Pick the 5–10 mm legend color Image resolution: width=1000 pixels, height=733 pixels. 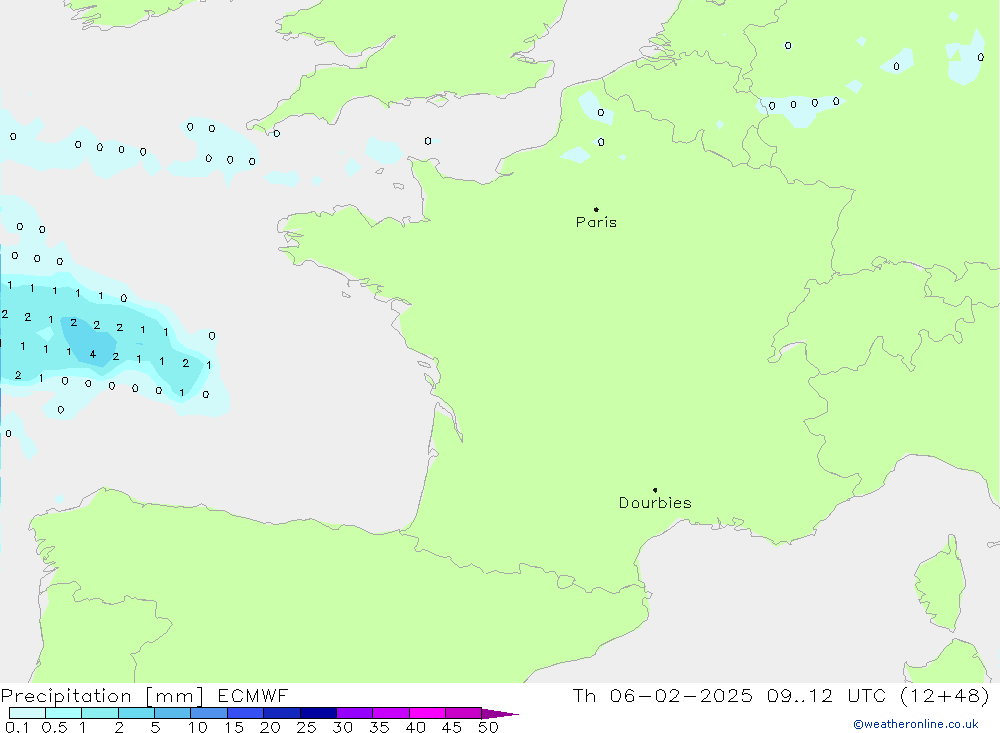[x=173, y=713]
